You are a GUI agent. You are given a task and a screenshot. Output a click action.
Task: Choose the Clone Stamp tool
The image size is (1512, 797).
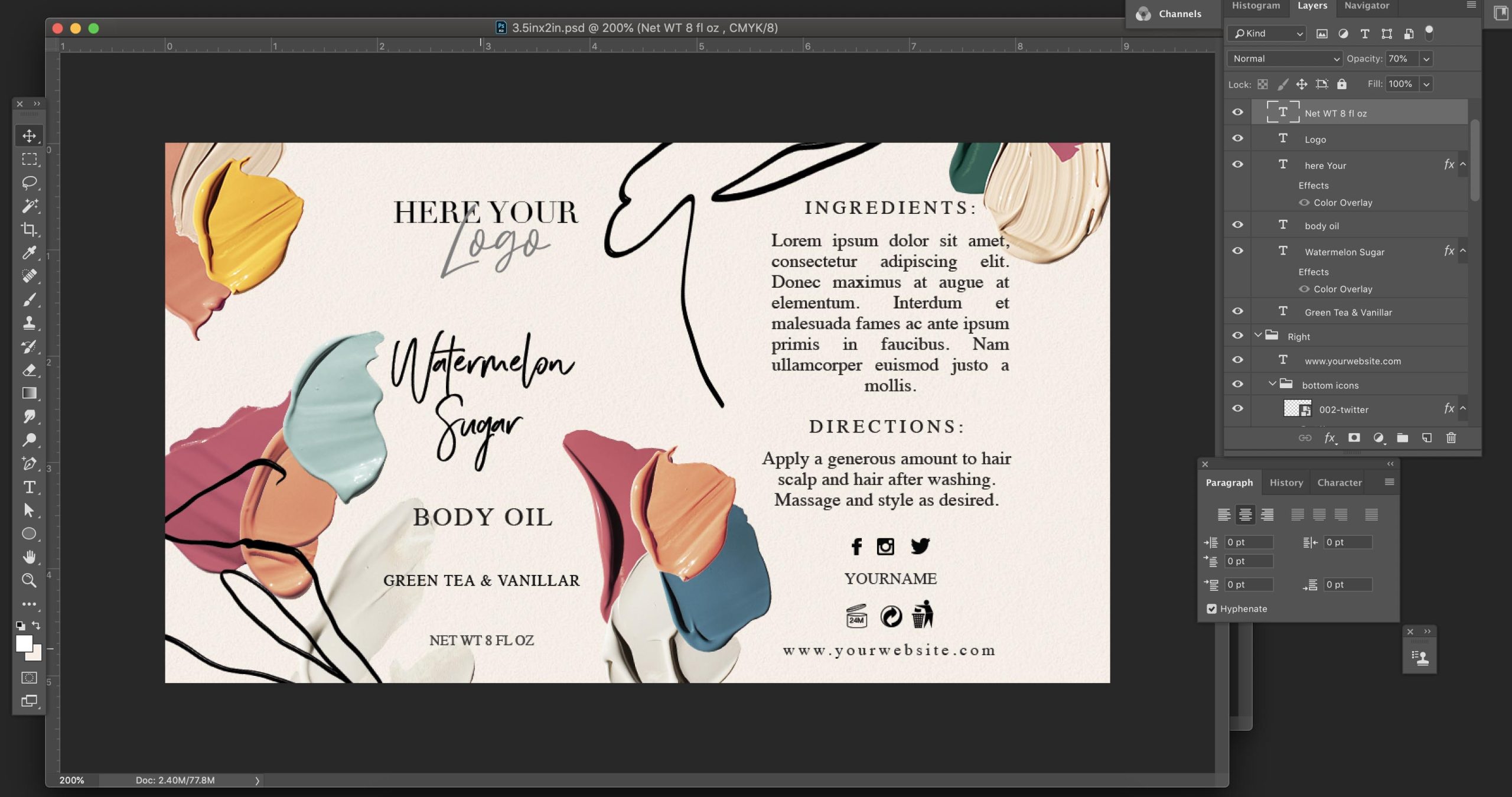(x=28, y=323)
